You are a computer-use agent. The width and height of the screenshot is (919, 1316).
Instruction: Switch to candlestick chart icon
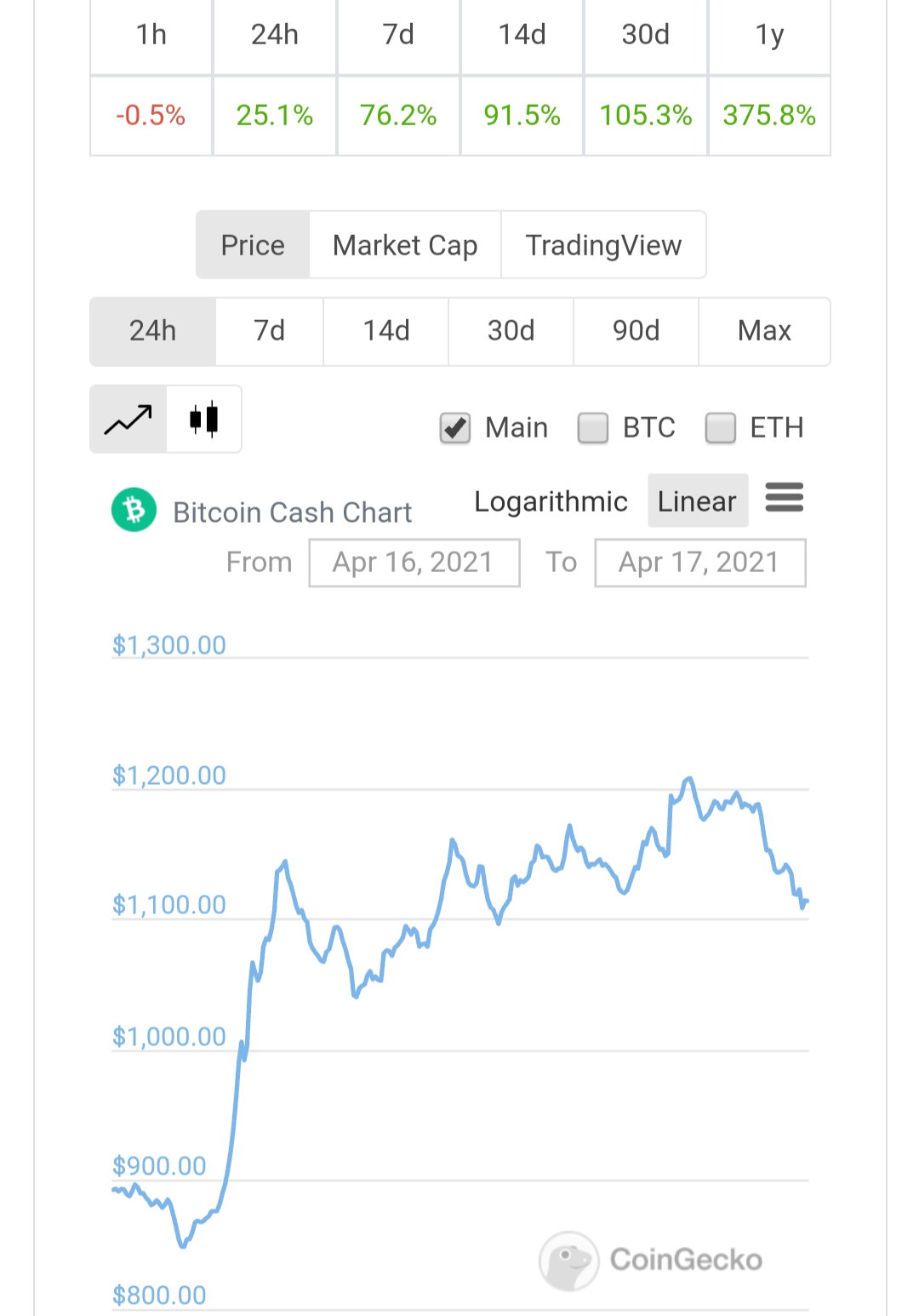point(204,419)
